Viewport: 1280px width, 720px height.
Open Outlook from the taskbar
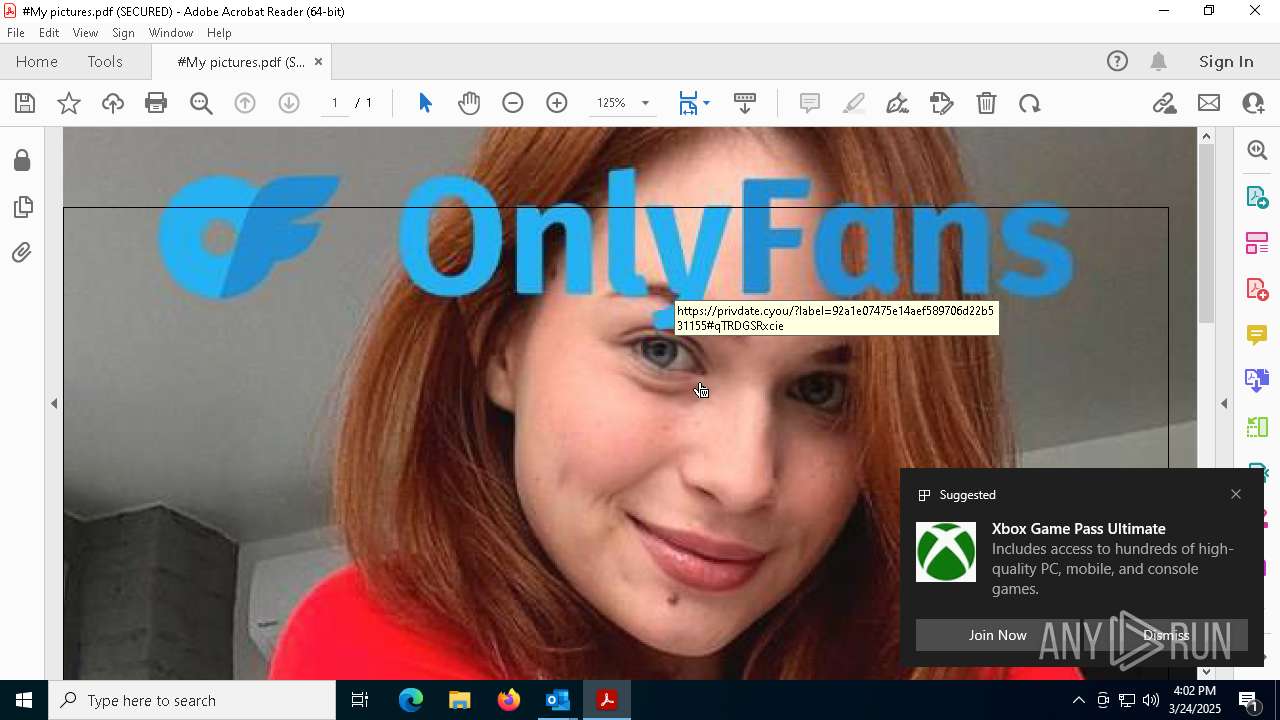click(x=557, y=700)
